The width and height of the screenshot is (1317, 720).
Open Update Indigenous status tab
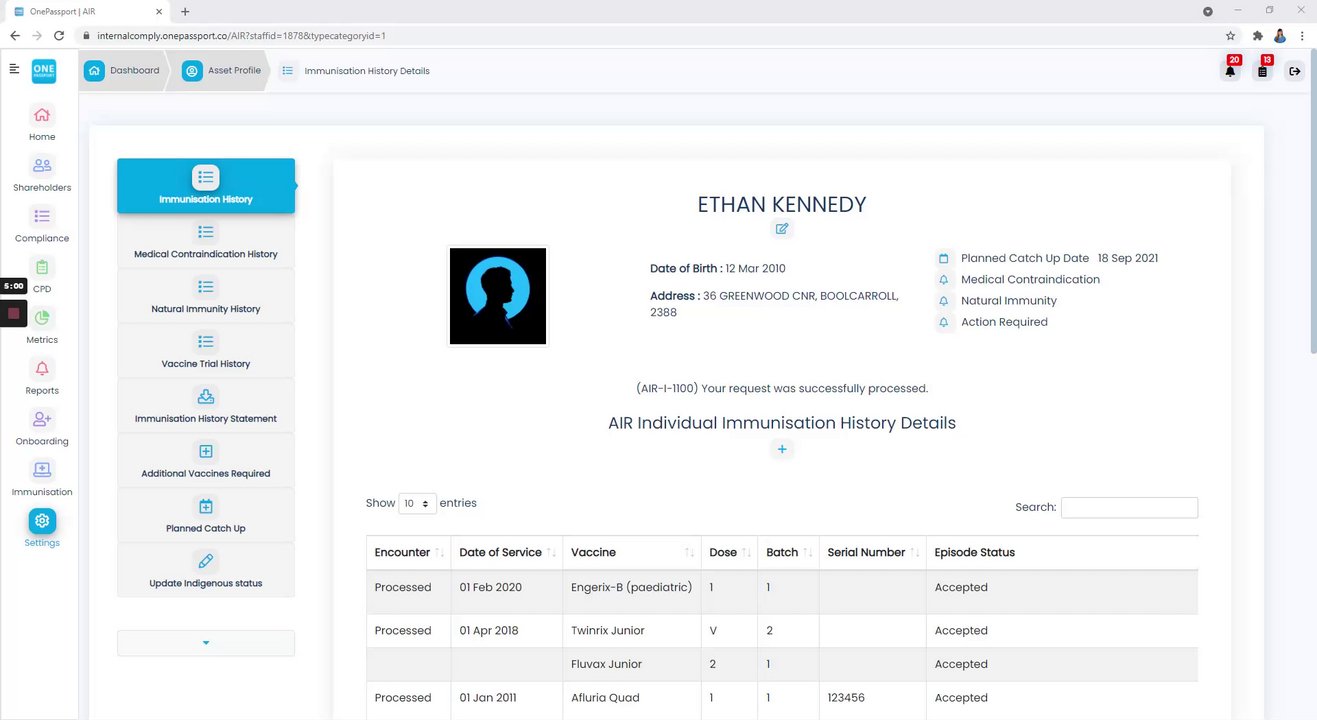point(206,570)
